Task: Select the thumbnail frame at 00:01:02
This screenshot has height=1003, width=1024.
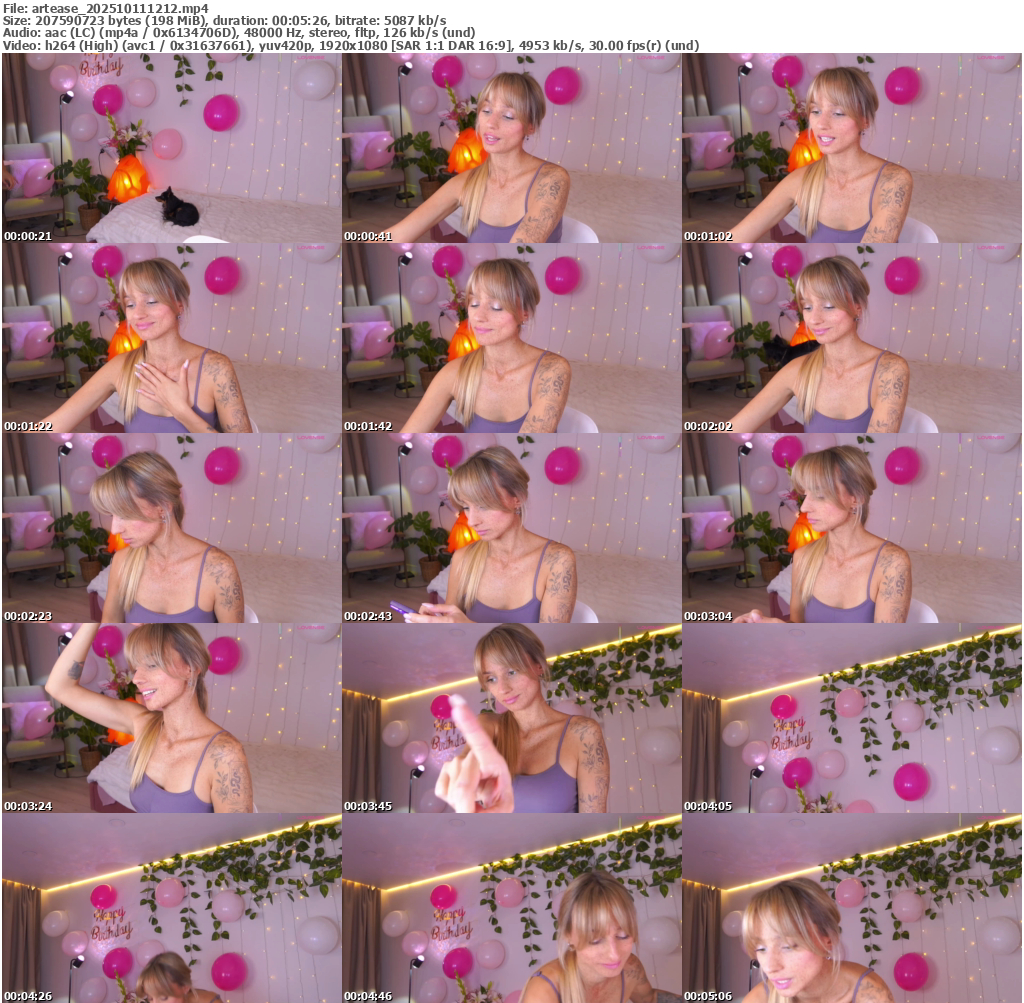Action: tap(852, 148)
